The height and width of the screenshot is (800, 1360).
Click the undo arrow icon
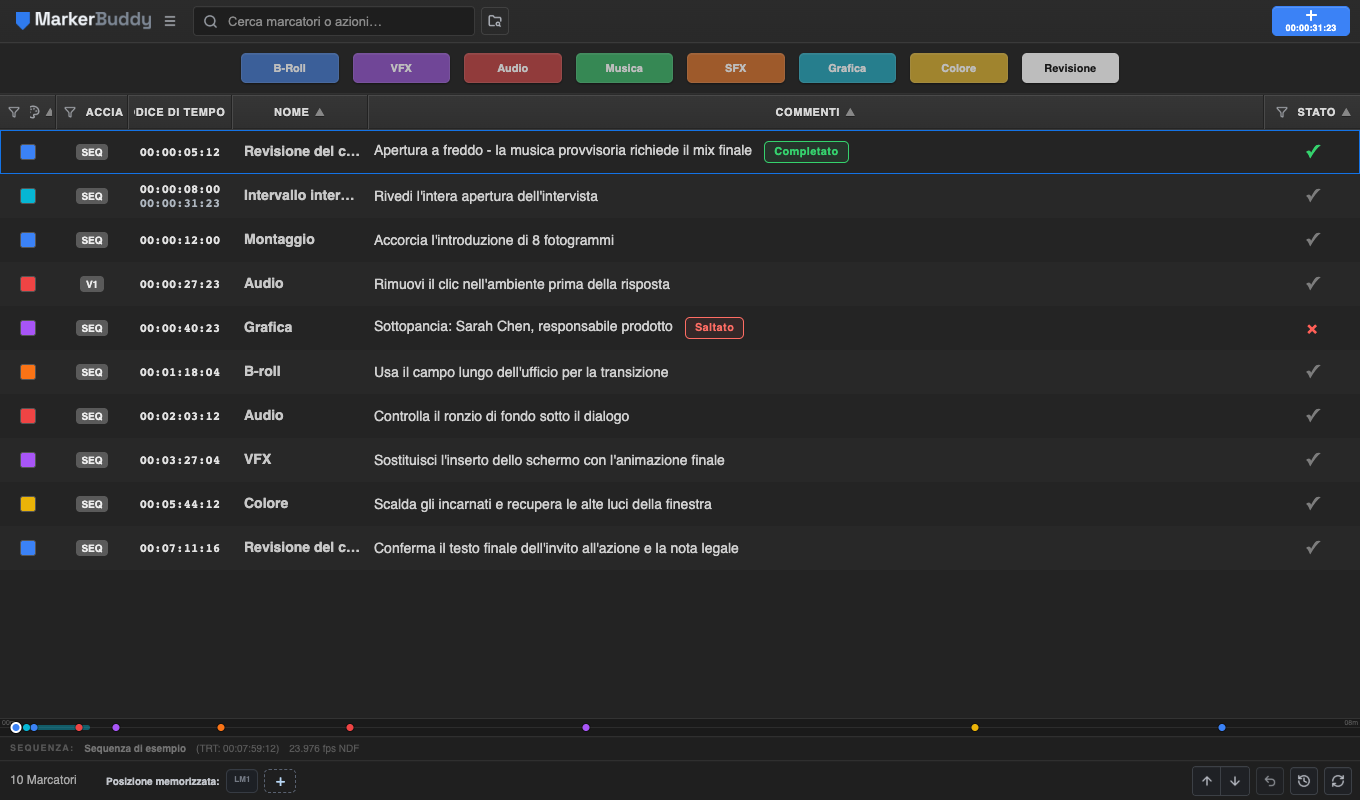click(1269, 781)
